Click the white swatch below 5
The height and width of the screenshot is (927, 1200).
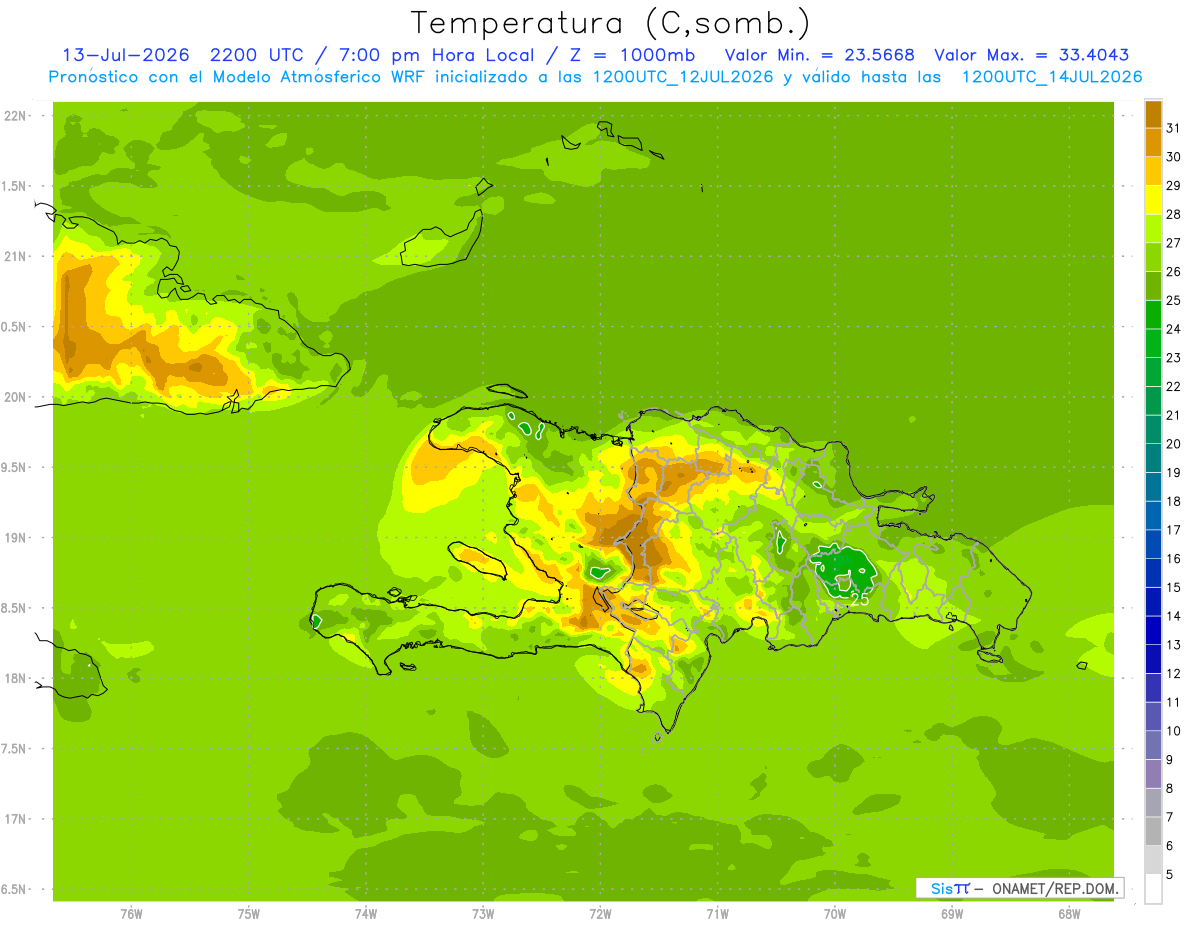click(1153, 888)
